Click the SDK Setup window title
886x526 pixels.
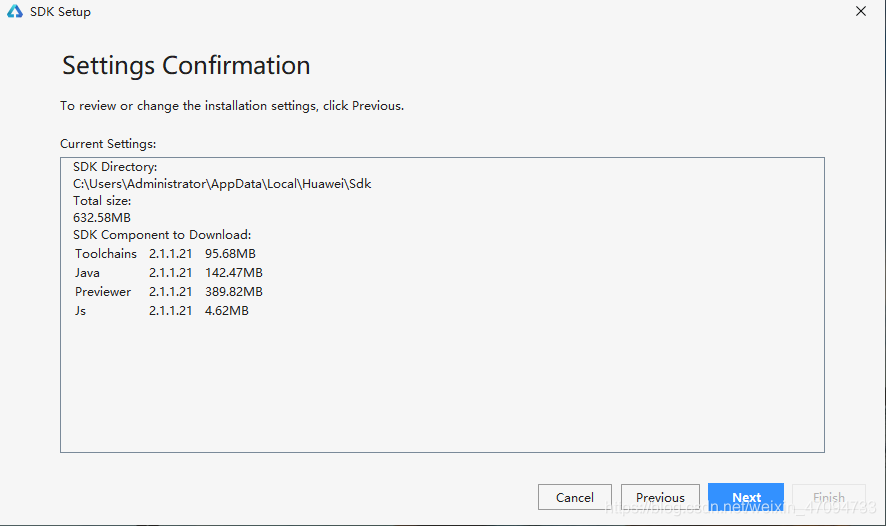[60, 12]
